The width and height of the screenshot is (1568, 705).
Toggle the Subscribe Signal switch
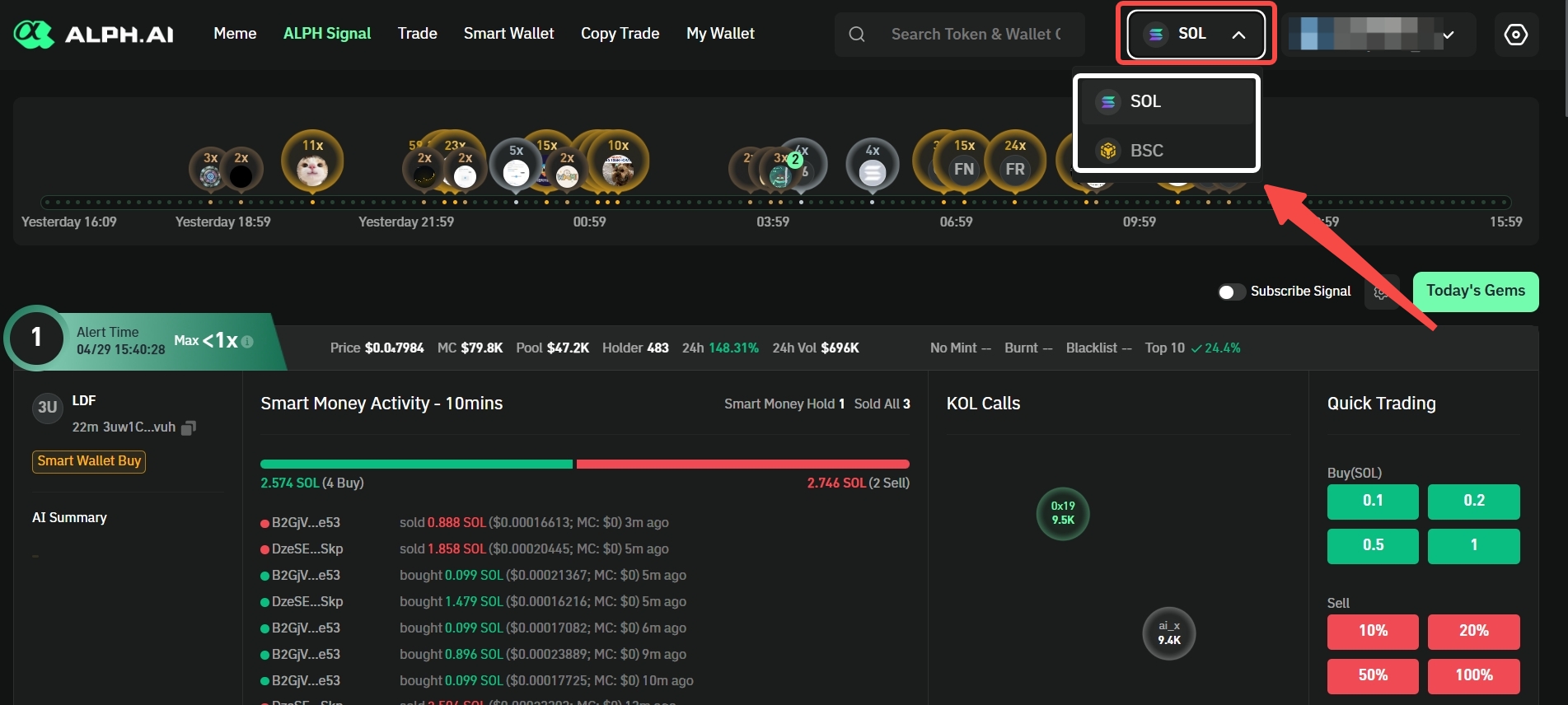pyautogui.click(x=1232, y=292)
